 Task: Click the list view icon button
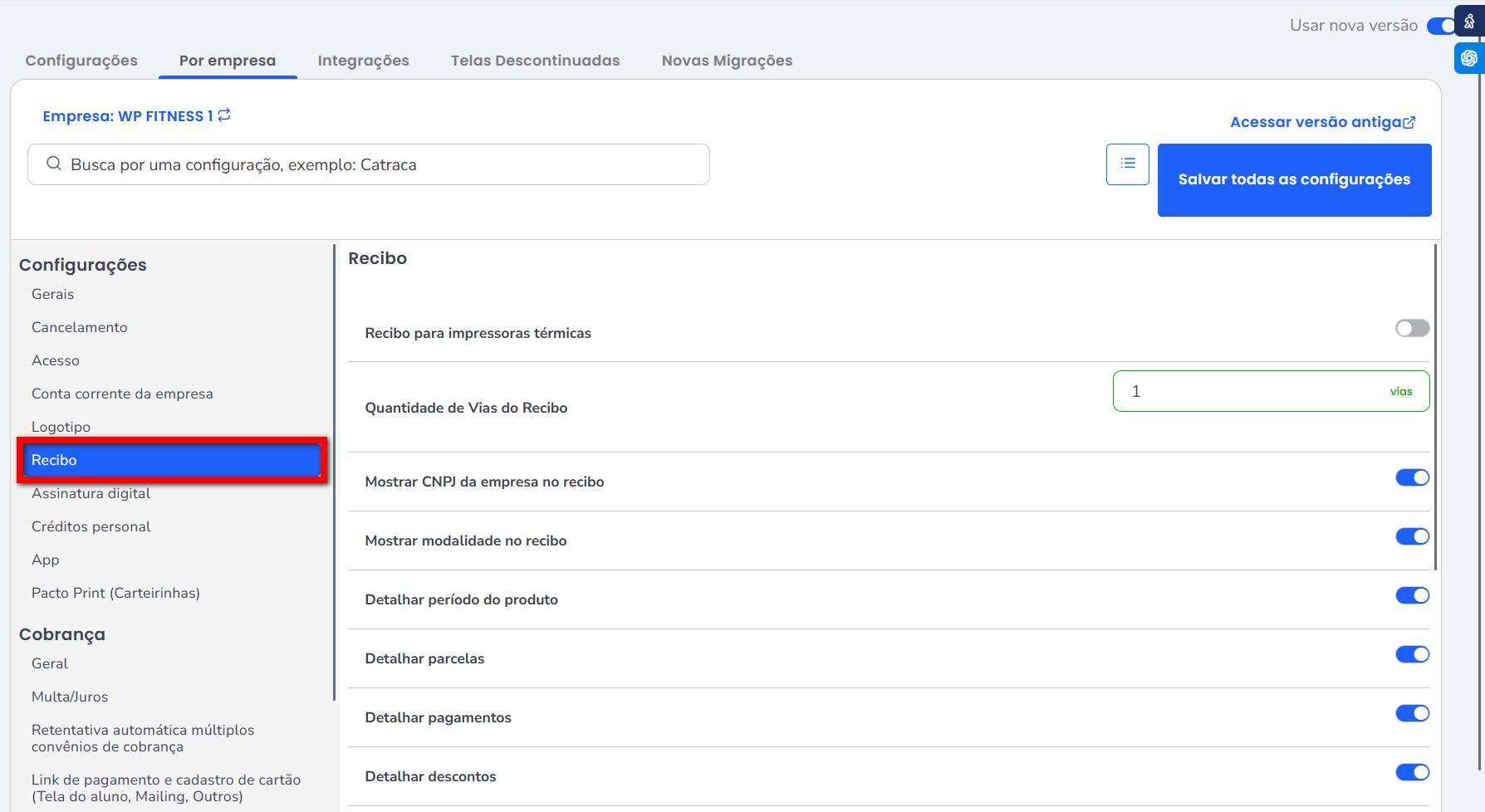(1127, 164)
